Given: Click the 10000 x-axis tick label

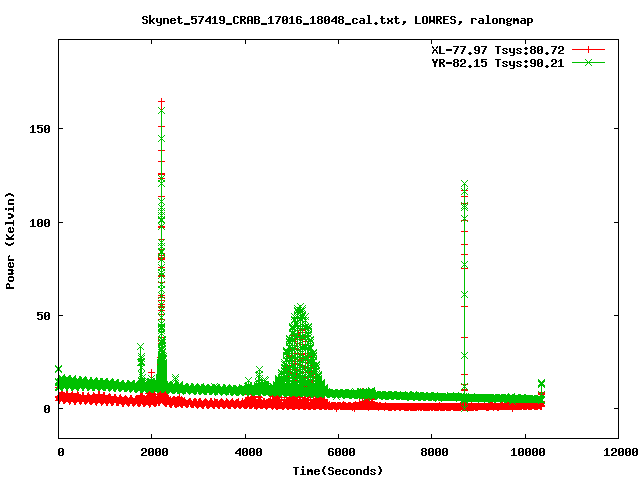Looking at the screenshot, I should (x=528, y=452).
